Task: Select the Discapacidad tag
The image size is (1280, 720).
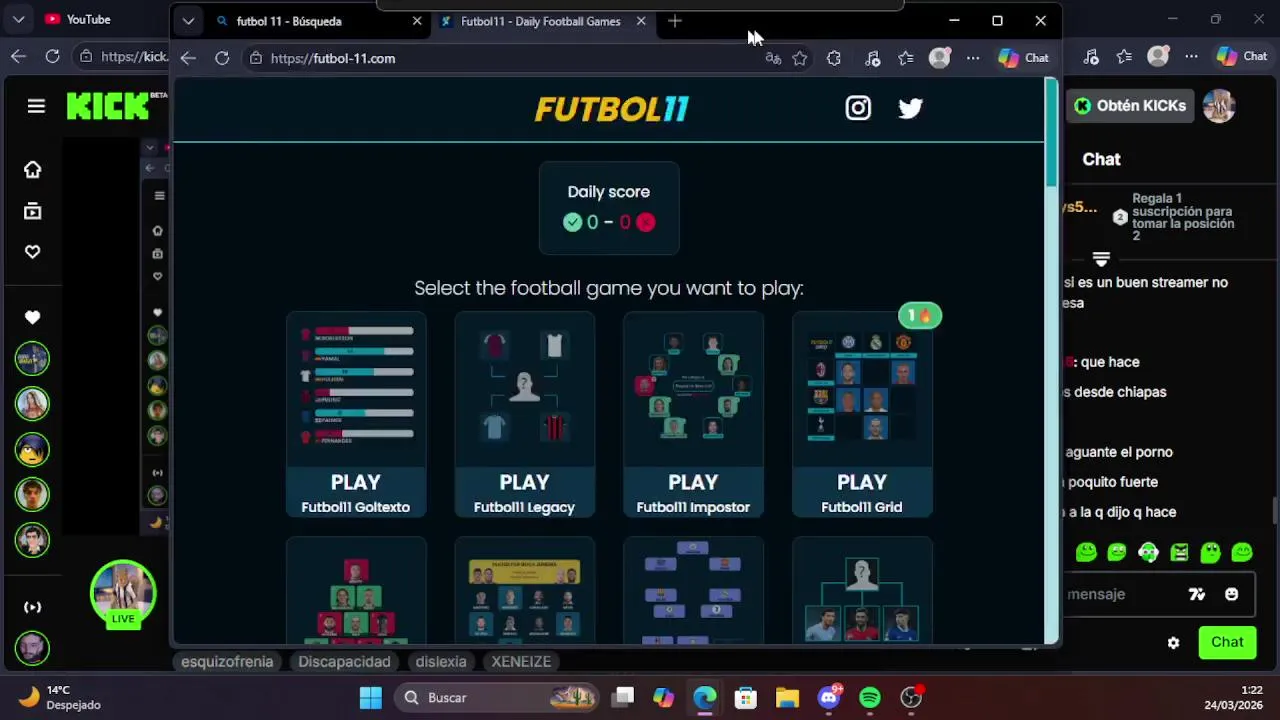Action: tap(344, 662)
